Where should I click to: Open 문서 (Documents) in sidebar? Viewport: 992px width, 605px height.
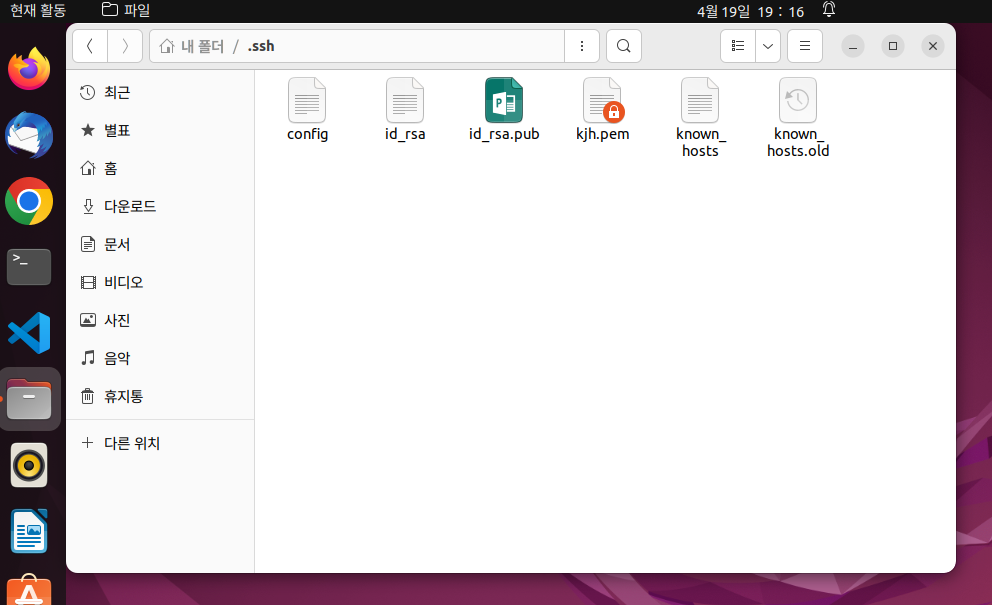[160, 244]
